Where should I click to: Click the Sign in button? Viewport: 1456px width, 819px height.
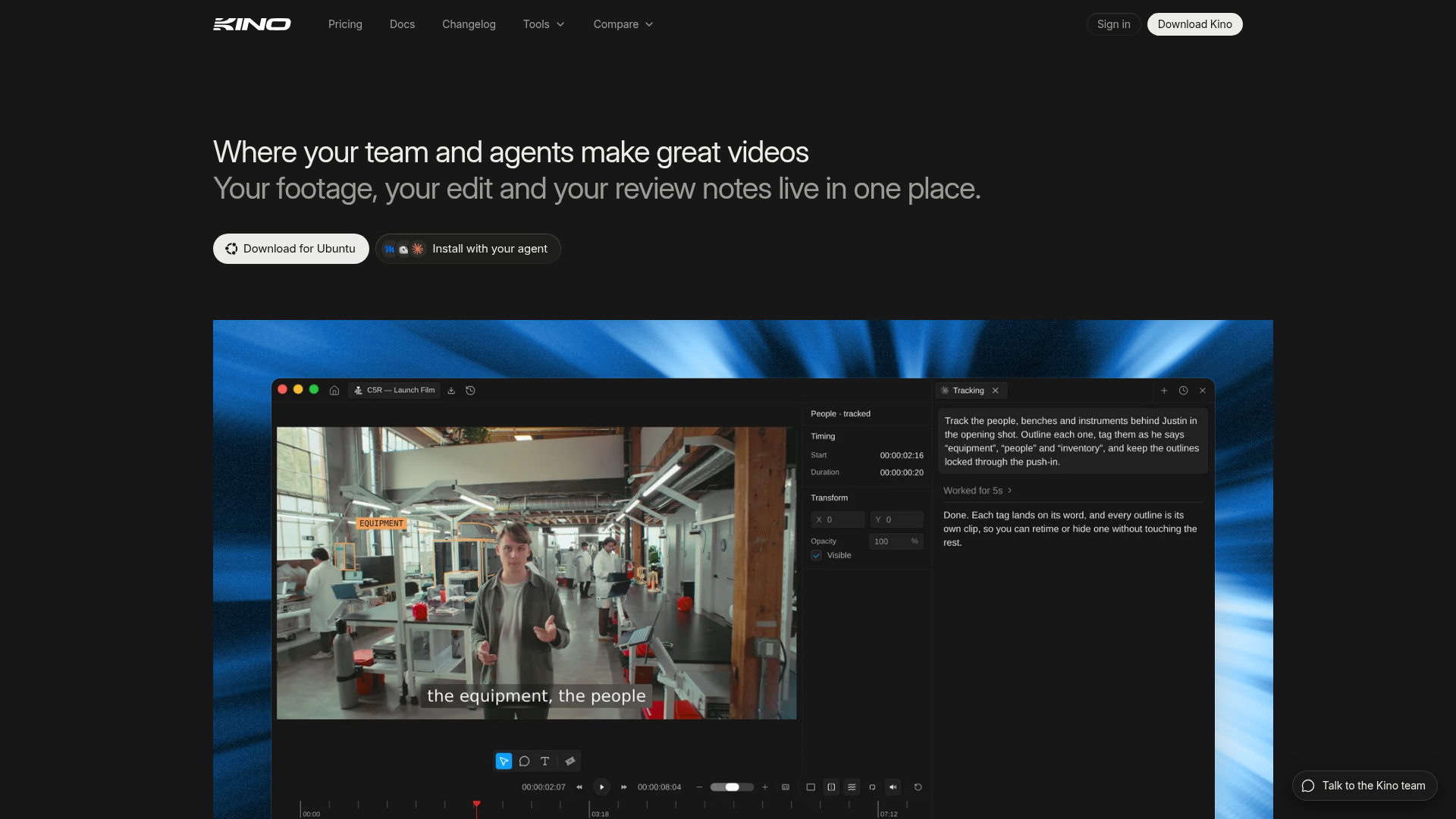click(1113, 24)
